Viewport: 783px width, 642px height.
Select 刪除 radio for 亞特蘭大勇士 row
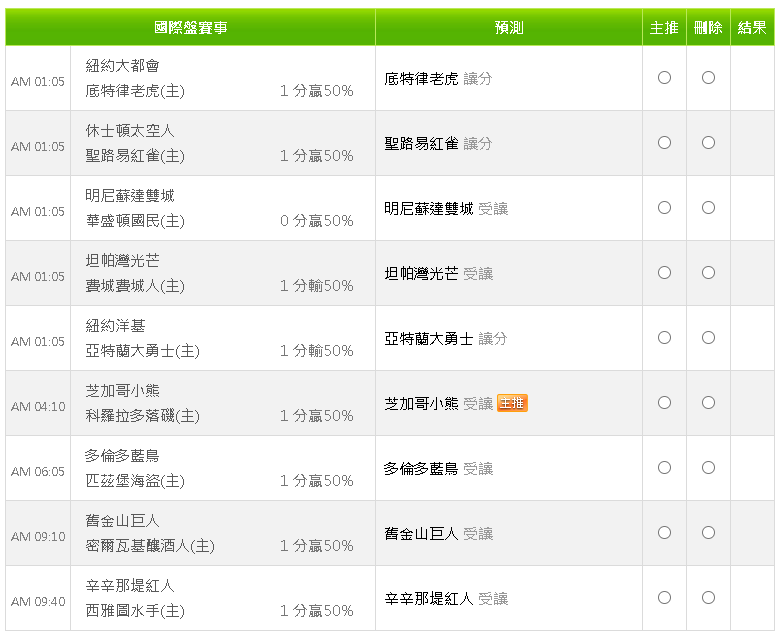(708, 338)
